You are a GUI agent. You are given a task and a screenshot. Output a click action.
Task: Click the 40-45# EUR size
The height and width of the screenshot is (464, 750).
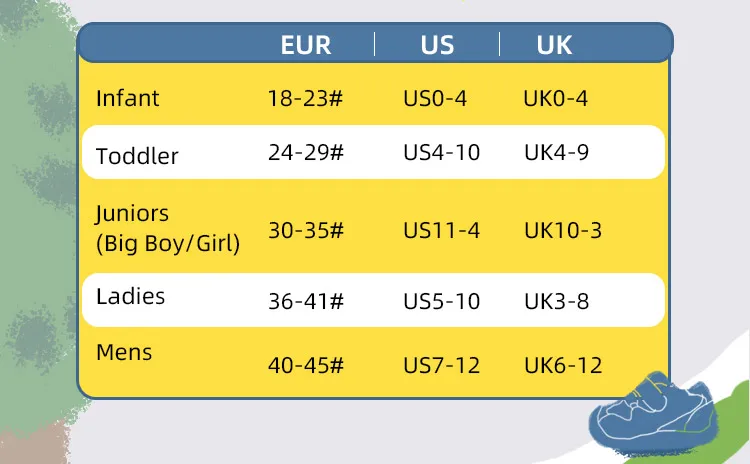click(305, 365)
